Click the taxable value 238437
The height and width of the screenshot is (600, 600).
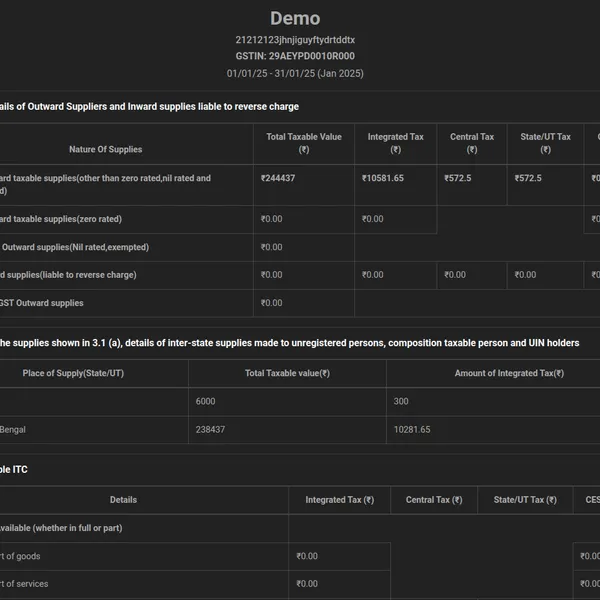tap(210, 430)
